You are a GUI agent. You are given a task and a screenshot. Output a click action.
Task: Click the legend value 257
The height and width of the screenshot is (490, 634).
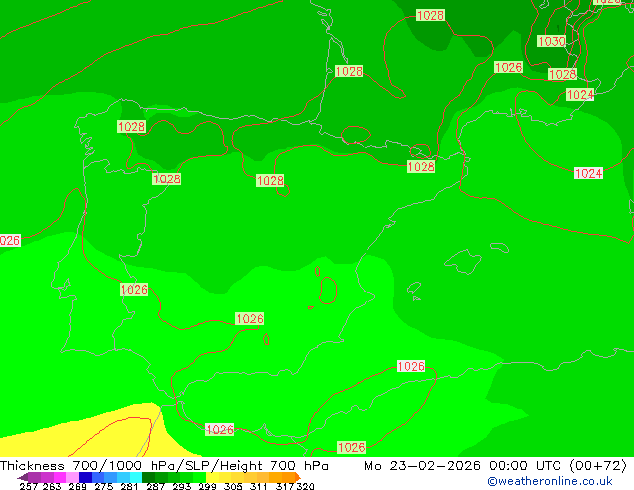(29, 486)
